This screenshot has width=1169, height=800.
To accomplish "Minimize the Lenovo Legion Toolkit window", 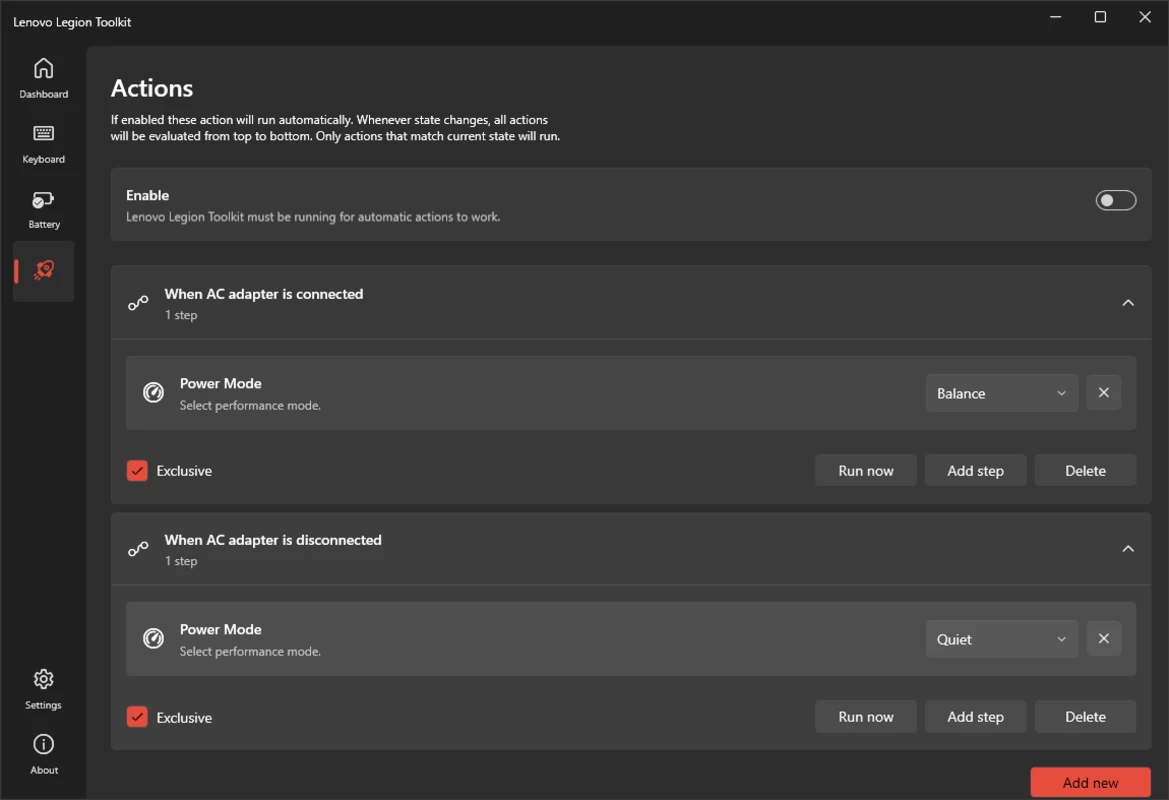I will 1056,17.
